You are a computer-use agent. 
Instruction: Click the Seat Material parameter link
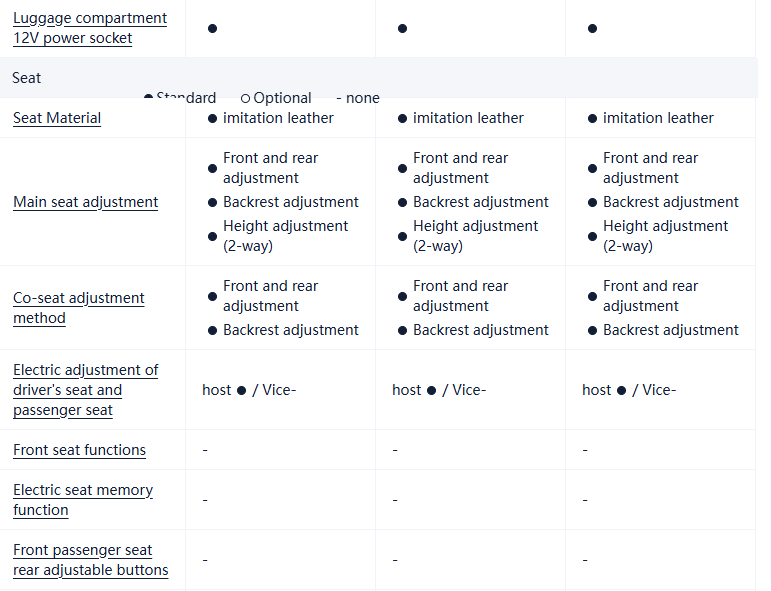click(x=57, y=118)
